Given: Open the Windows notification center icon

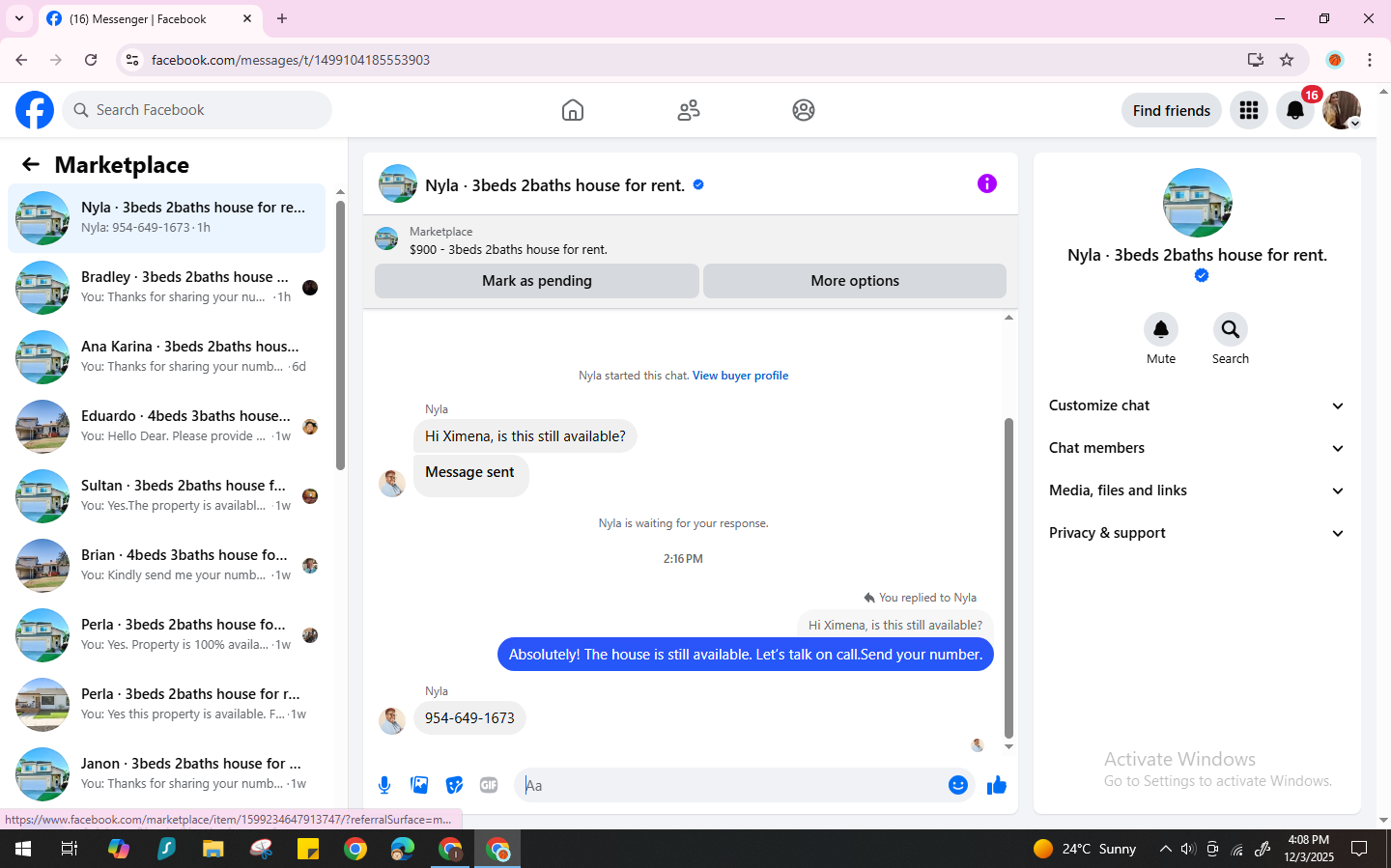Looking at the screenshot, I should click(1359, 849).
